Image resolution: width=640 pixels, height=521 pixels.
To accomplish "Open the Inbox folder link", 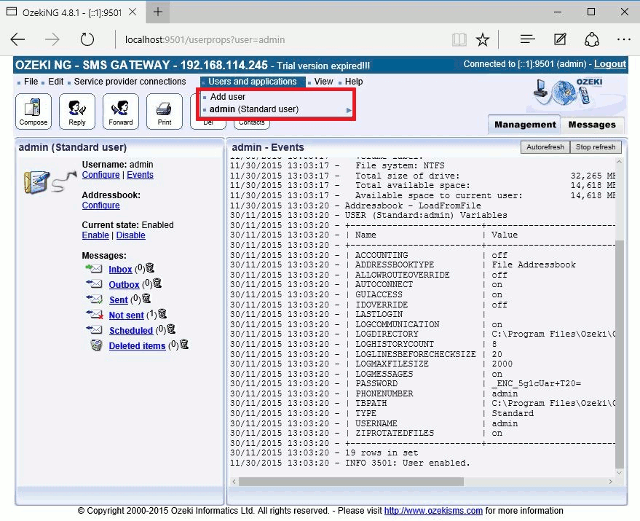I will 120,269.
